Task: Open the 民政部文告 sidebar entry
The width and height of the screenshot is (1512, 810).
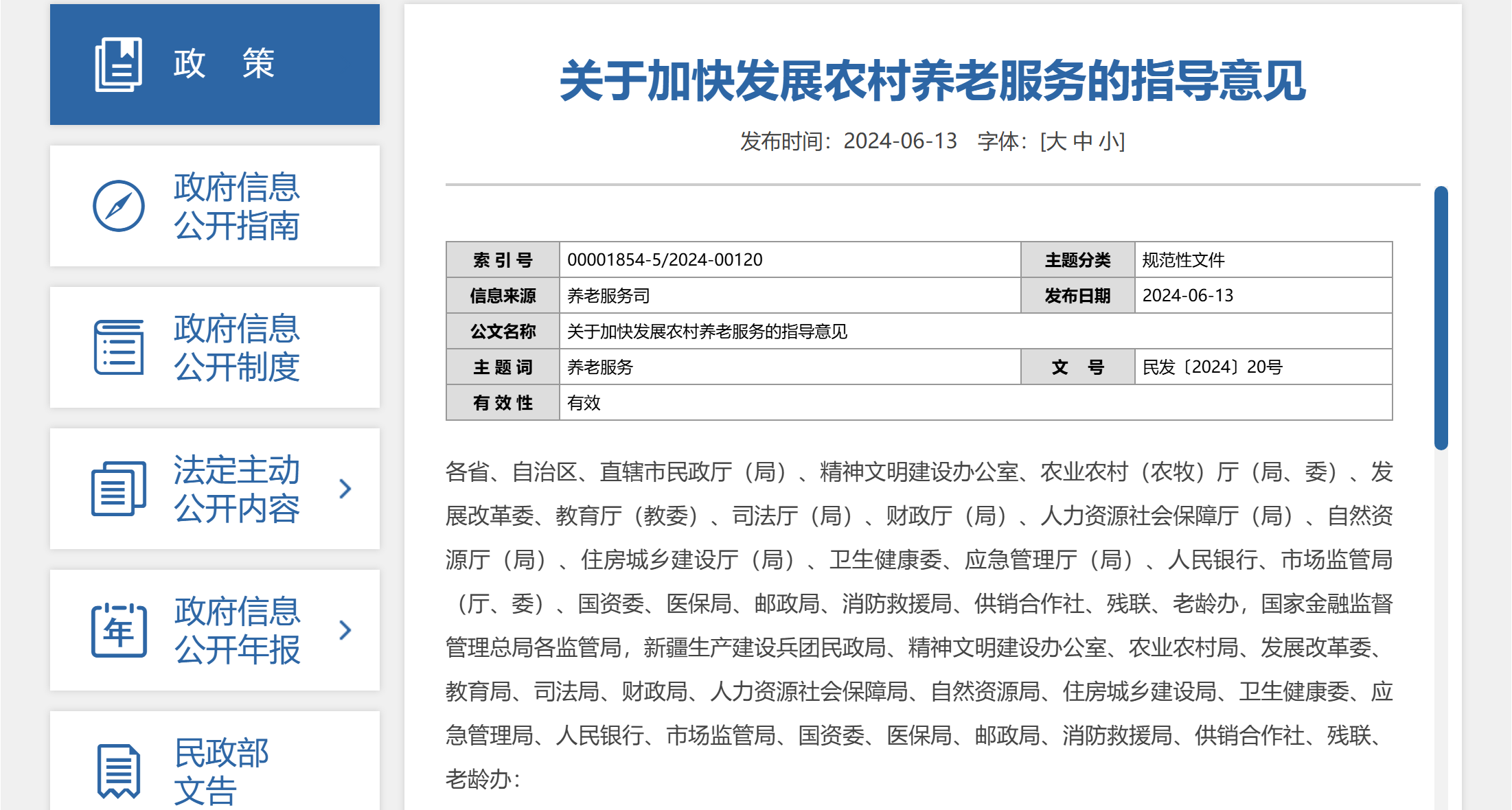Action: 215,761
